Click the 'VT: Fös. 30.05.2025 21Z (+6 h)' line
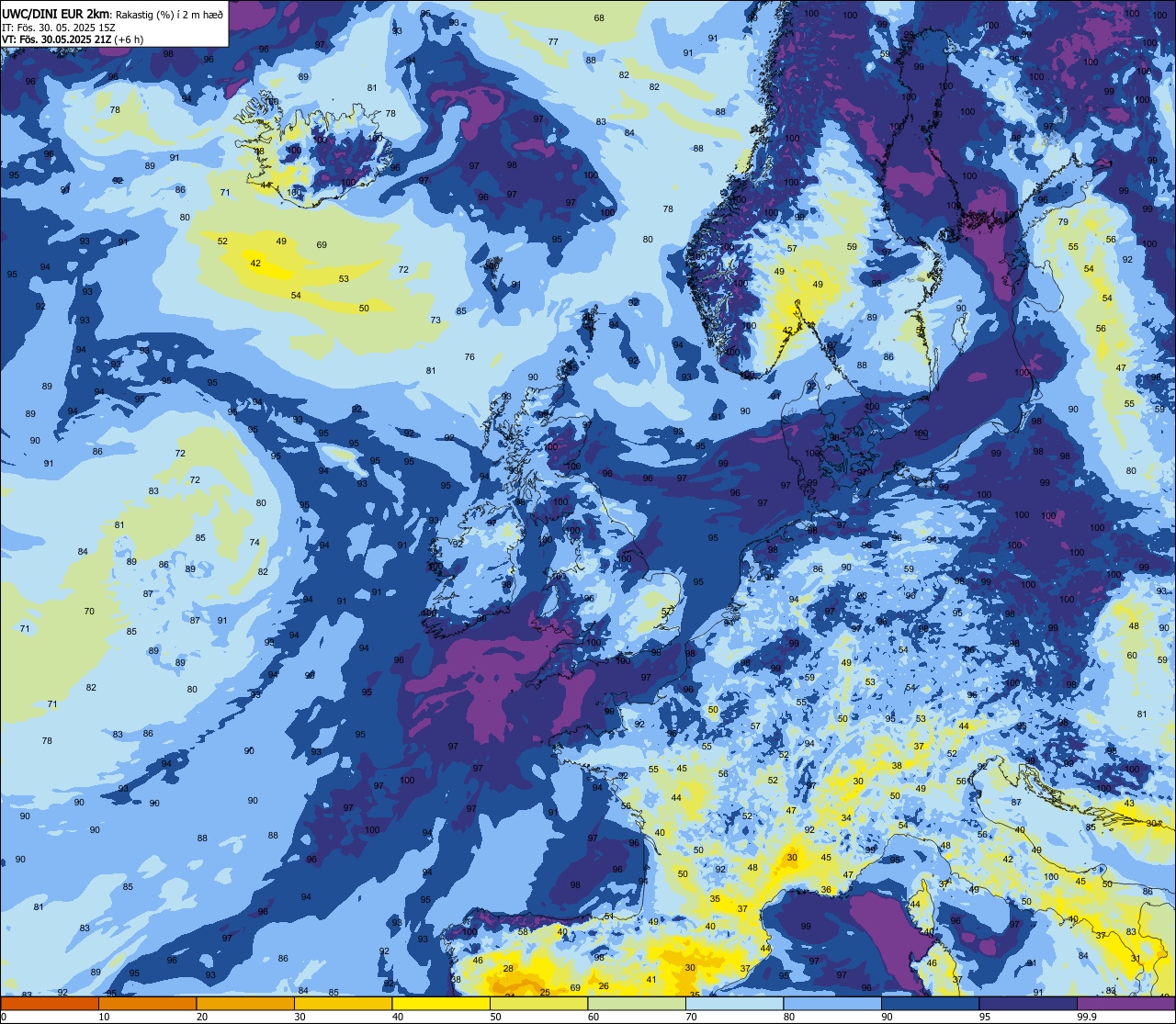Screen dimensions: 1176x1024 coord(73,39)
